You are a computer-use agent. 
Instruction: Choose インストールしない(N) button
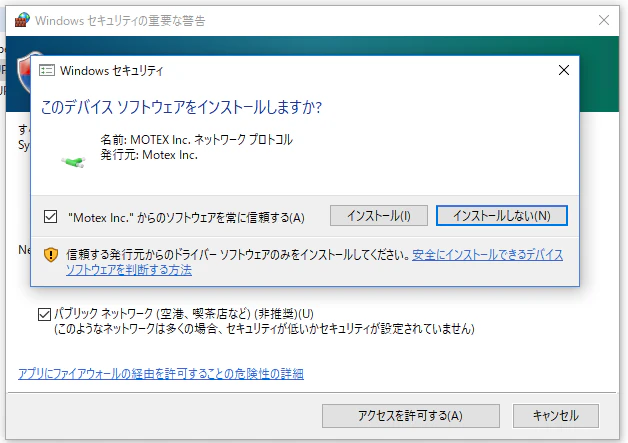pos(501,216)
